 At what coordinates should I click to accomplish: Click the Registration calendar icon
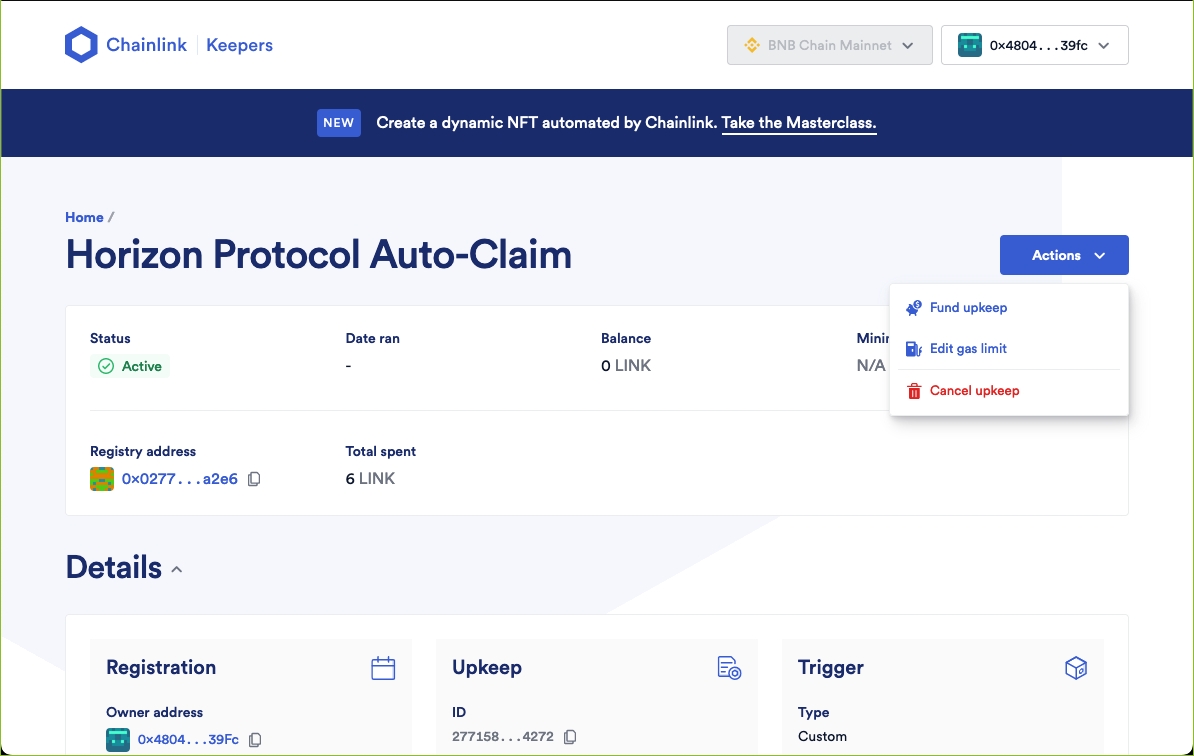[383, 668]
